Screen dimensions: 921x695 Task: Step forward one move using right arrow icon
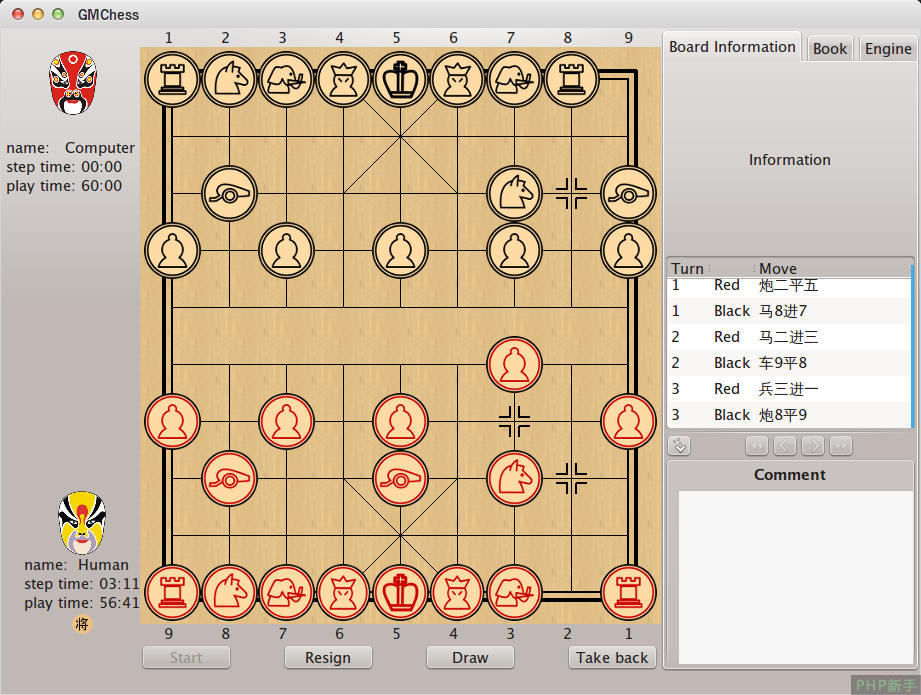point(812,446)
